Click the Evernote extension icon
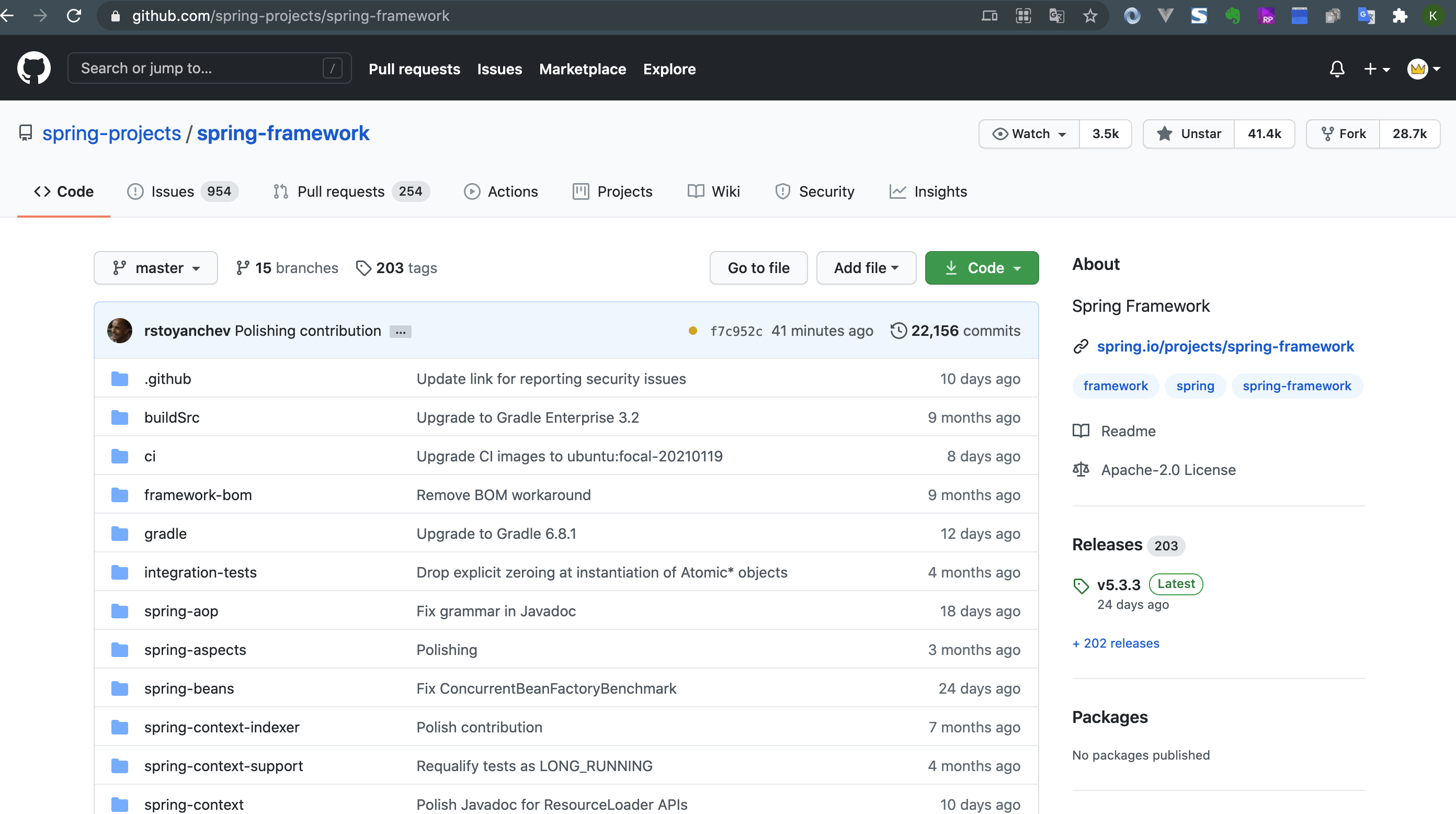 pos(1233,16)
